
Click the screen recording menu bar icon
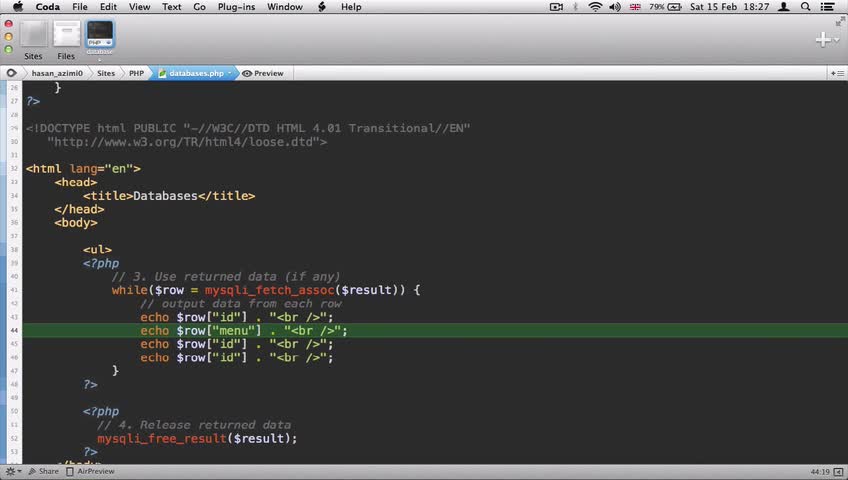tap(556, 6)
